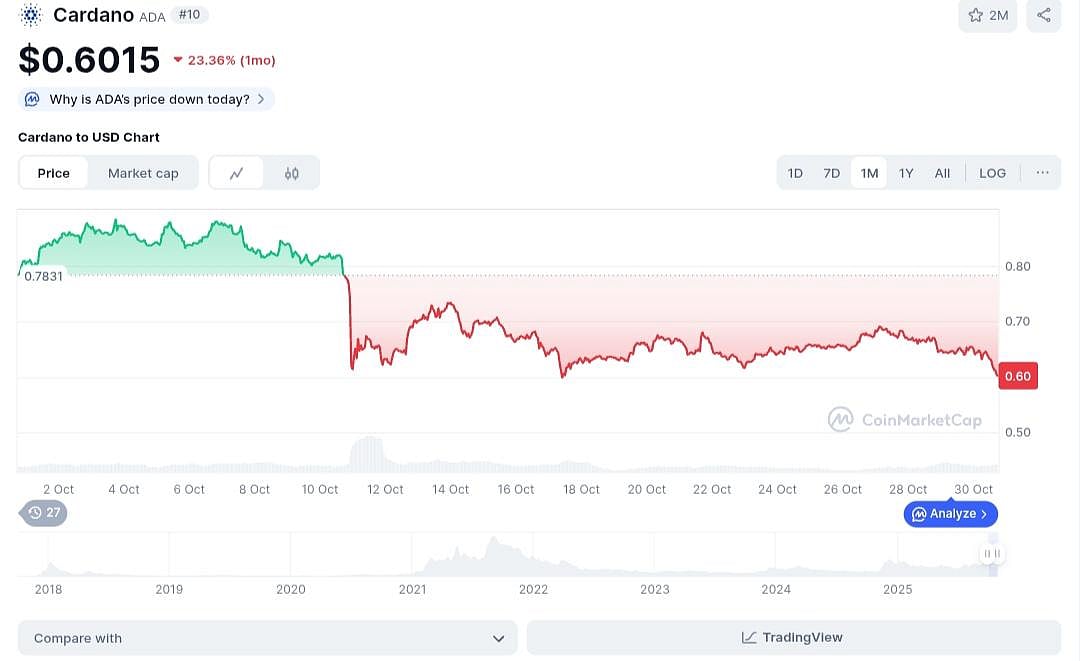
Task: Switch to the 1Y time range tab
Action: coord(906,172)
